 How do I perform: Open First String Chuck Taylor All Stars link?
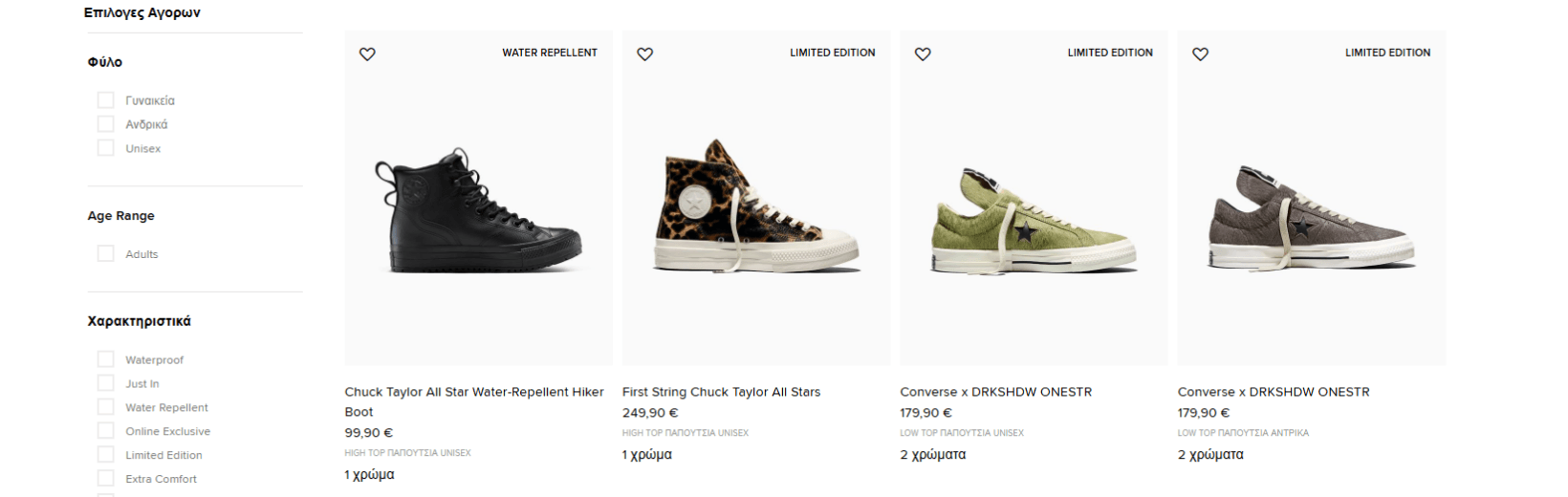(721, 392)
